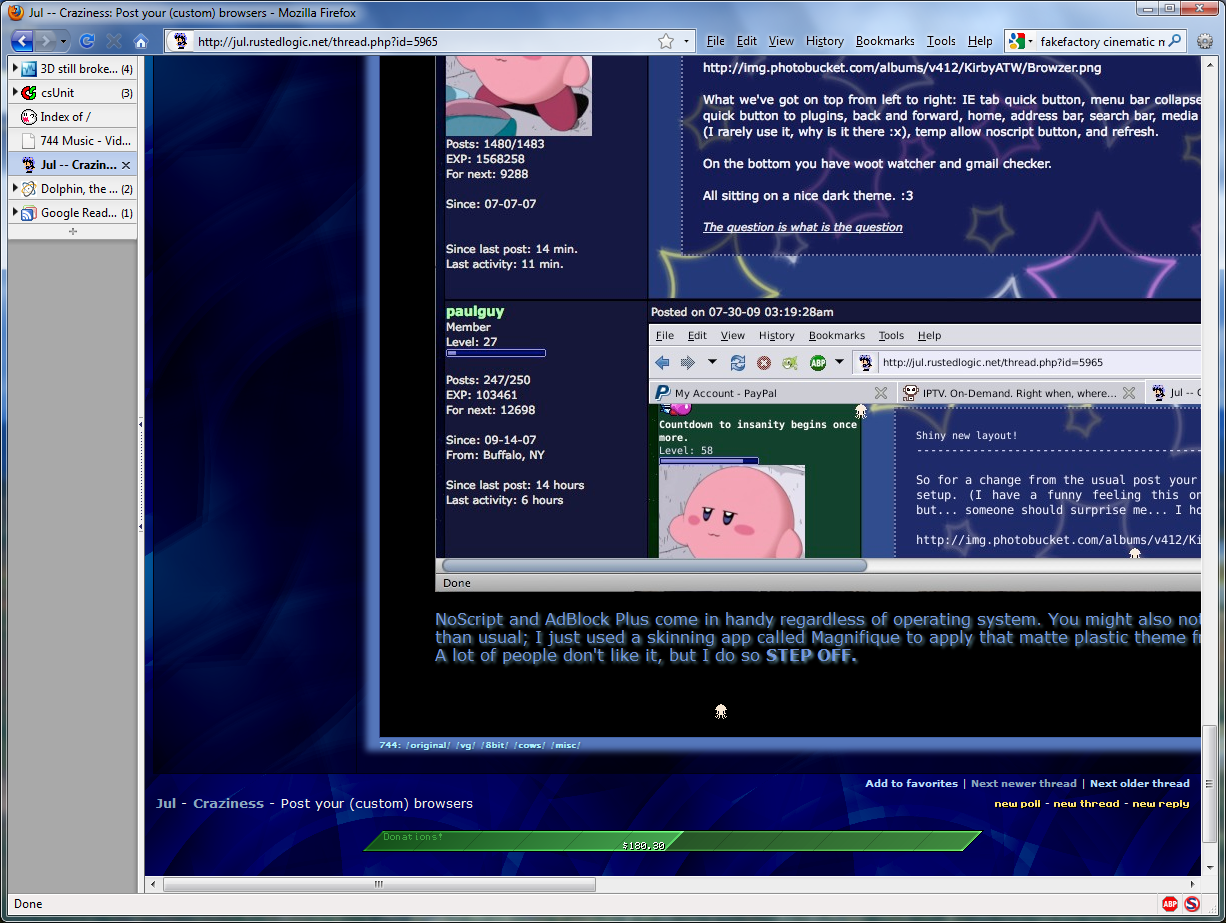The height and width of the screenshot is (923, 1226).
Task: Click the NoScript status bar icon
Action: click(x=1192, y=904)
